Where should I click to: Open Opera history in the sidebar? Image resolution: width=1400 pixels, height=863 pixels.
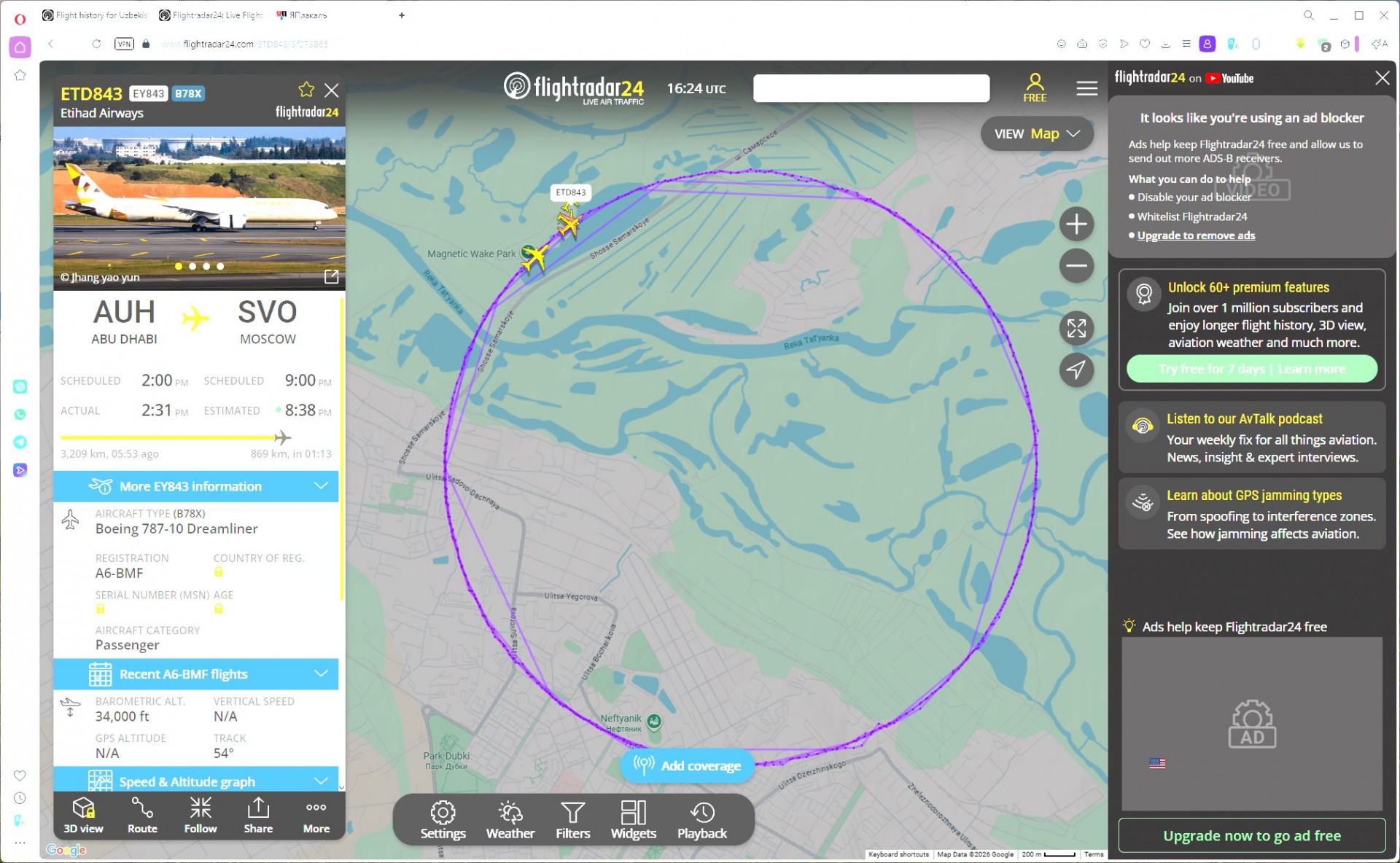click(x=20, y=798)
